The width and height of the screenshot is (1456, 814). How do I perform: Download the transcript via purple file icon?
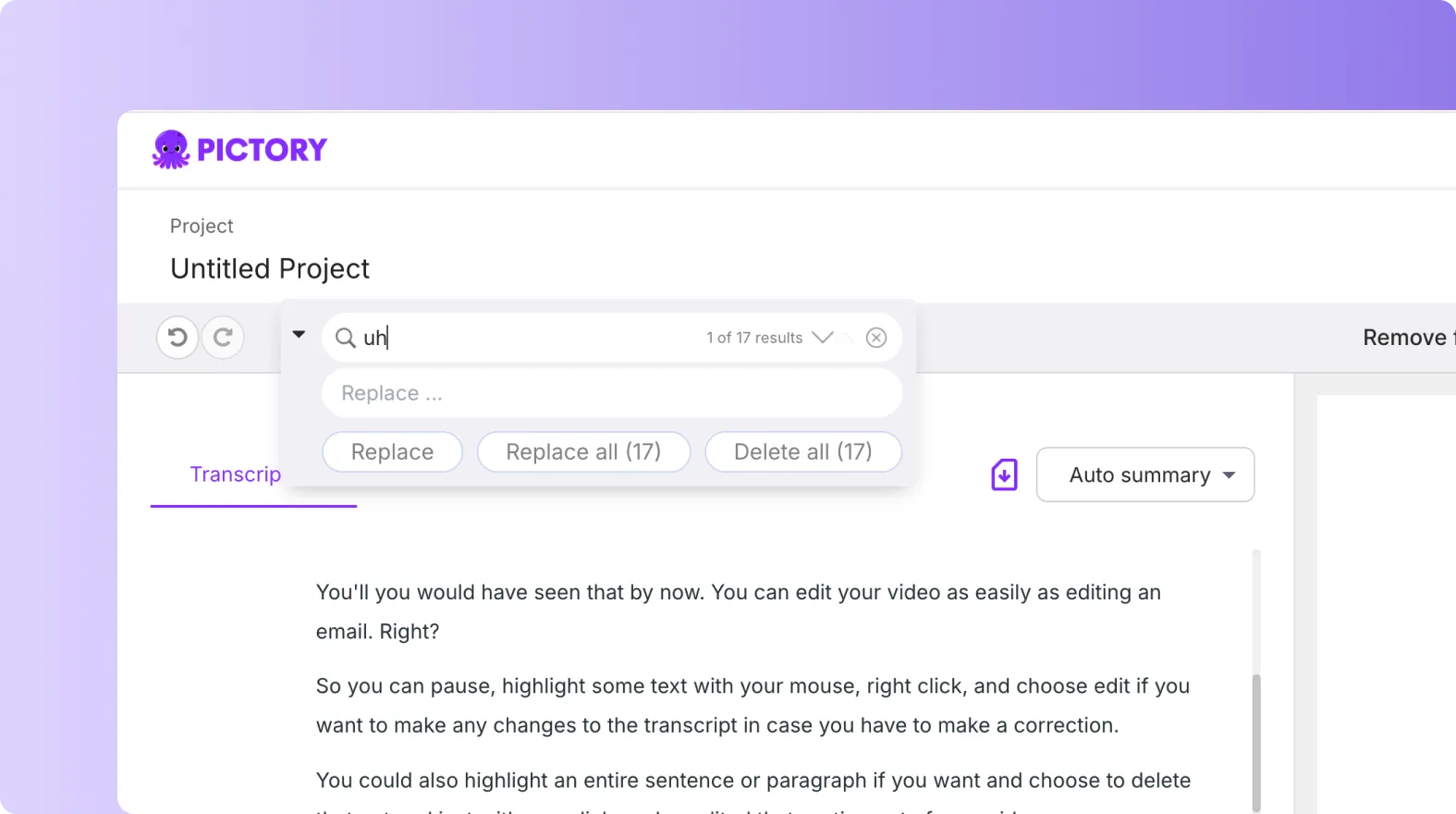1004,475
